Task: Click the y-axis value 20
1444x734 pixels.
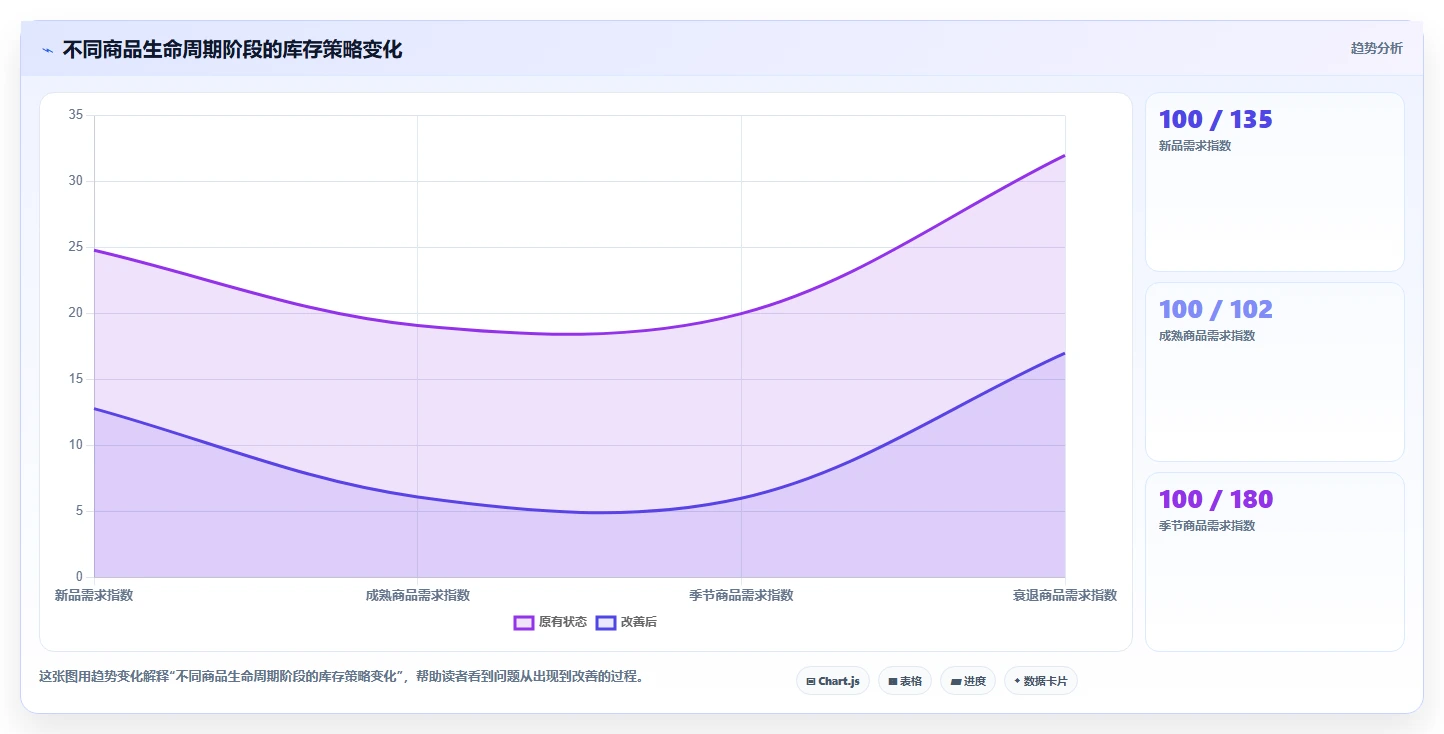Action: tap(76, 313)
